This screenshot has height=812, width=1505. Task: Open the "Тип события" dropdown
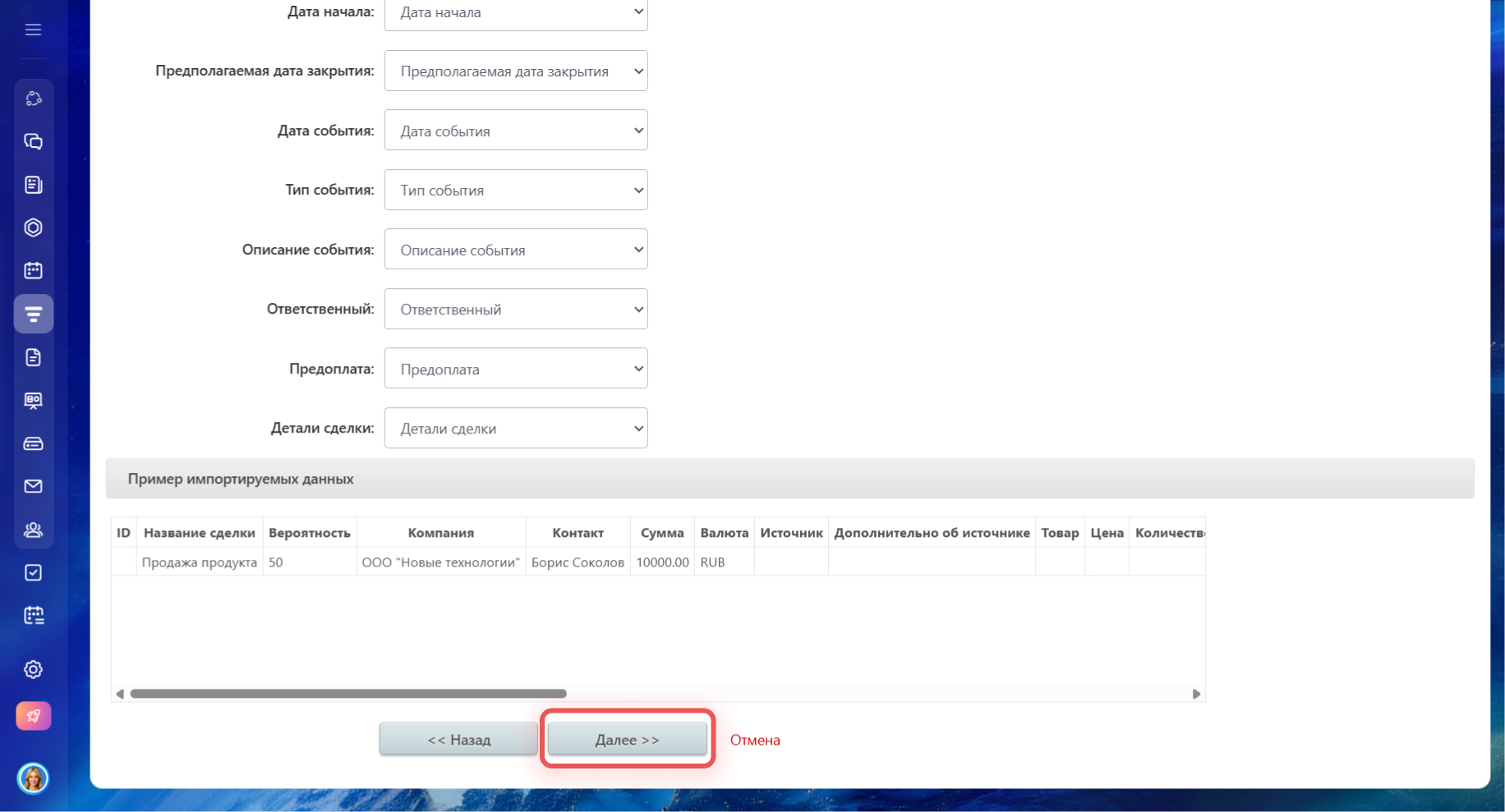tap(516, 190)
